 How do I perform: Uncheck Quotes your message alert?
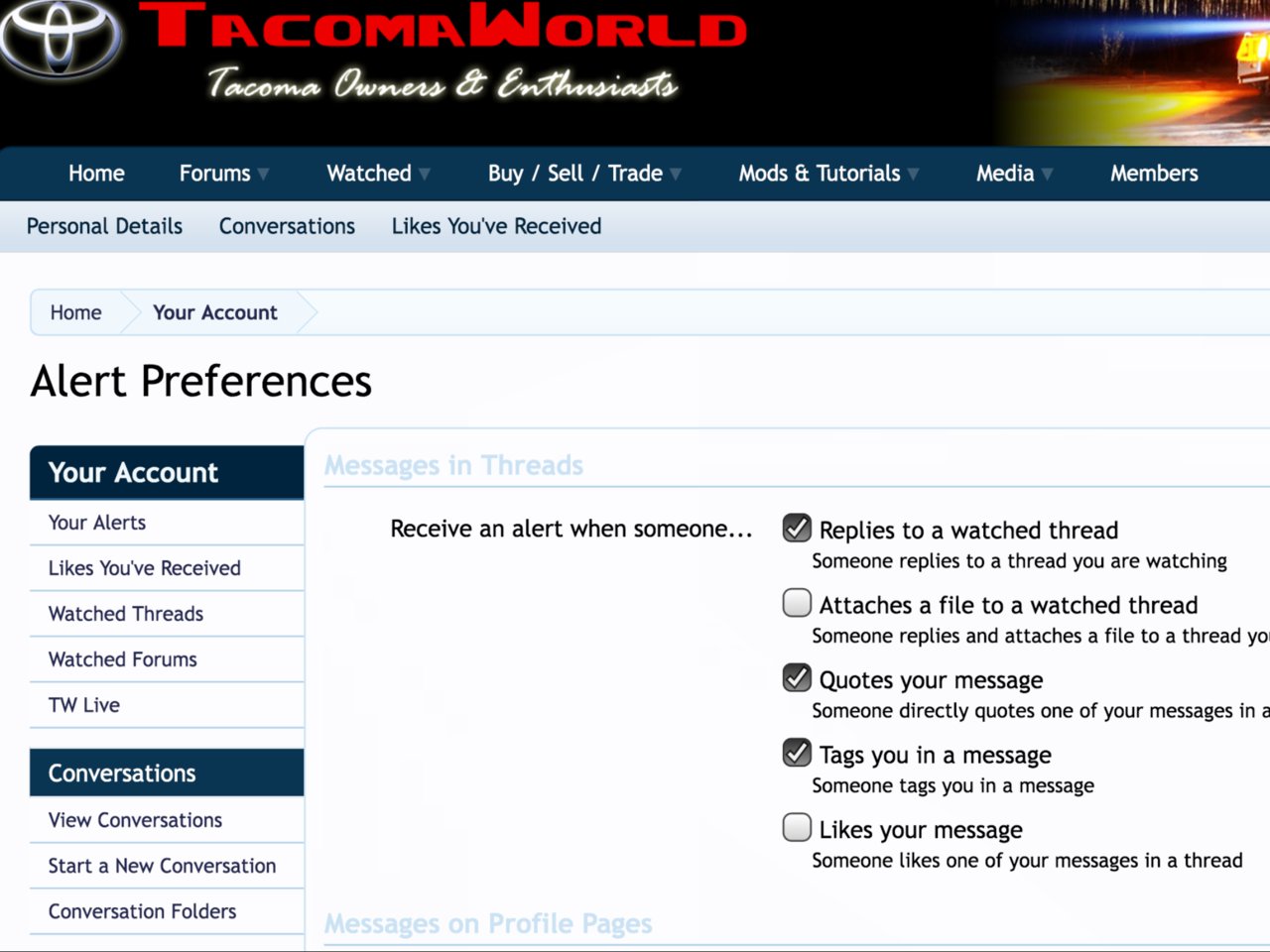pyautogui.click(x=797, y=677)
